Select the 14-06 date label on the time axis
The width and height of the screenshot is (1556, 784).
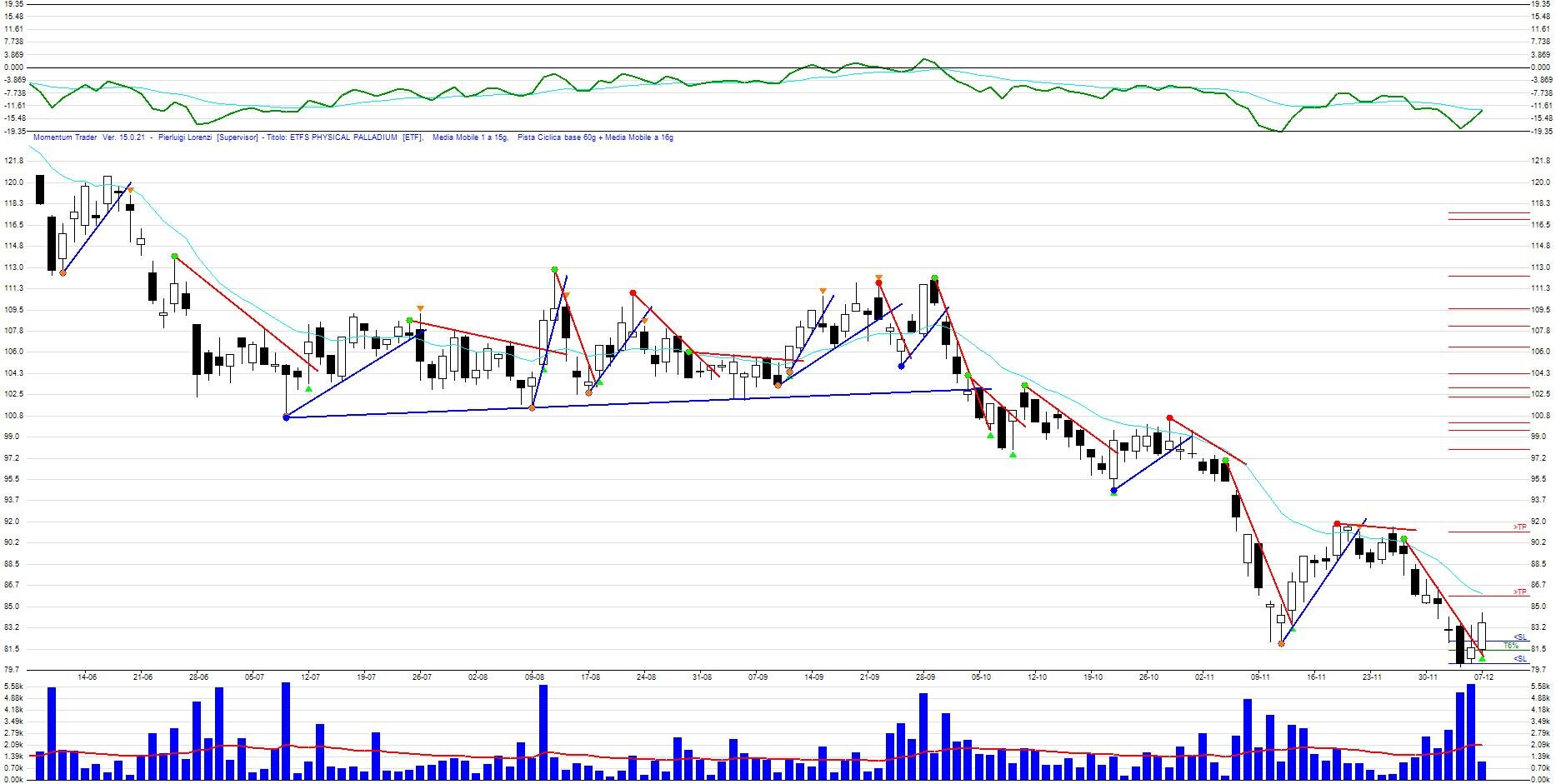pyautogui.click(x=87, y=677)
